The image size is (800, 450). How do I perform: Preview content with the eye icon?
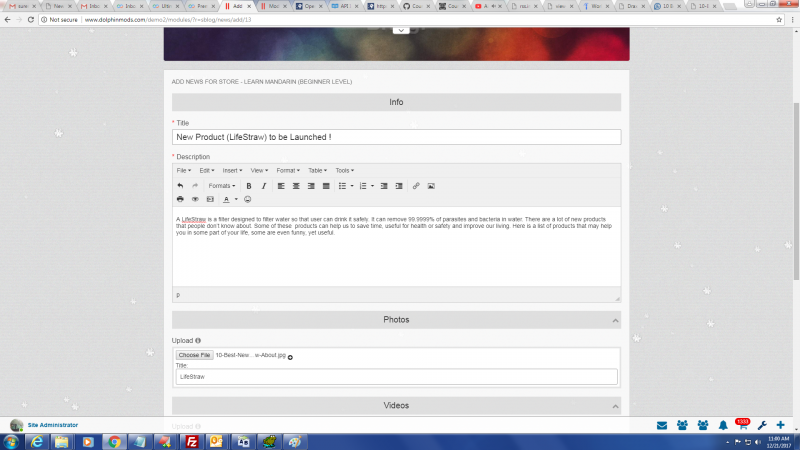195,199
